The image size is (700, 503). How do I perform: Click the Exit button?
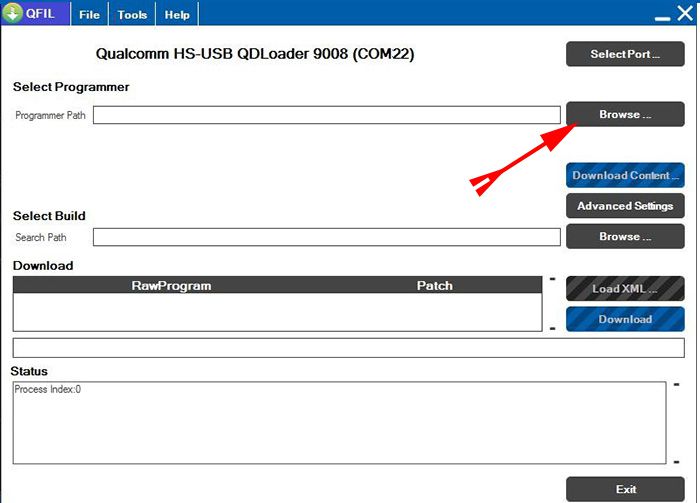[x=625, y=489]
